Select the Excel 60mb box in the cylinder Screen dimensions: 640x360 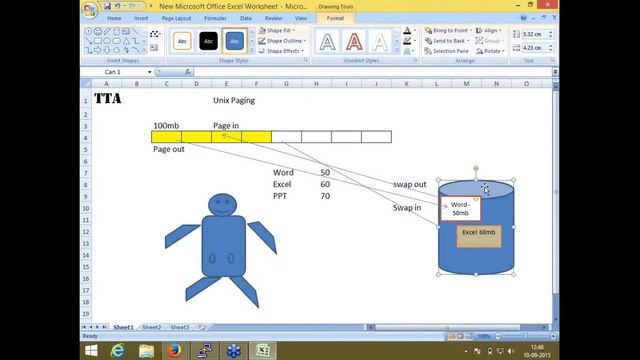479,236
